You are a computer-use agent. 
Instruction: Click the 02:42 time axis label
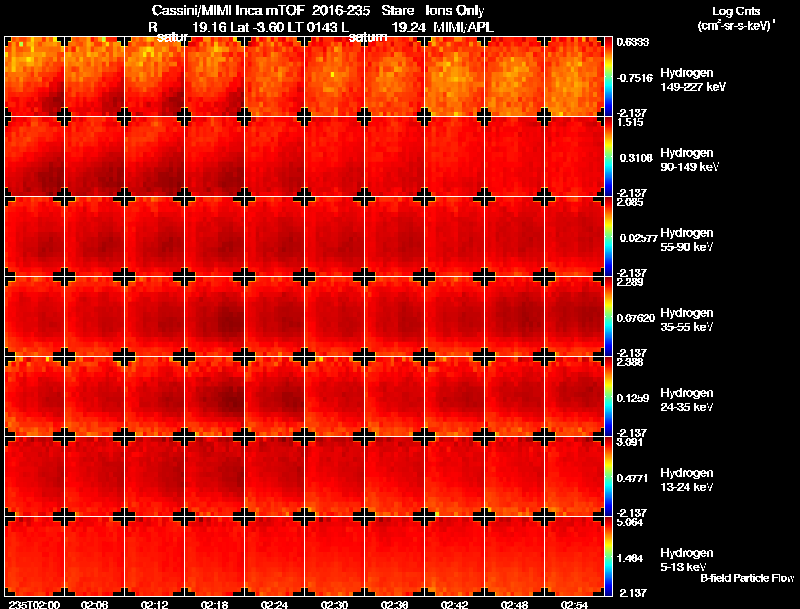(x=455, y=604)
